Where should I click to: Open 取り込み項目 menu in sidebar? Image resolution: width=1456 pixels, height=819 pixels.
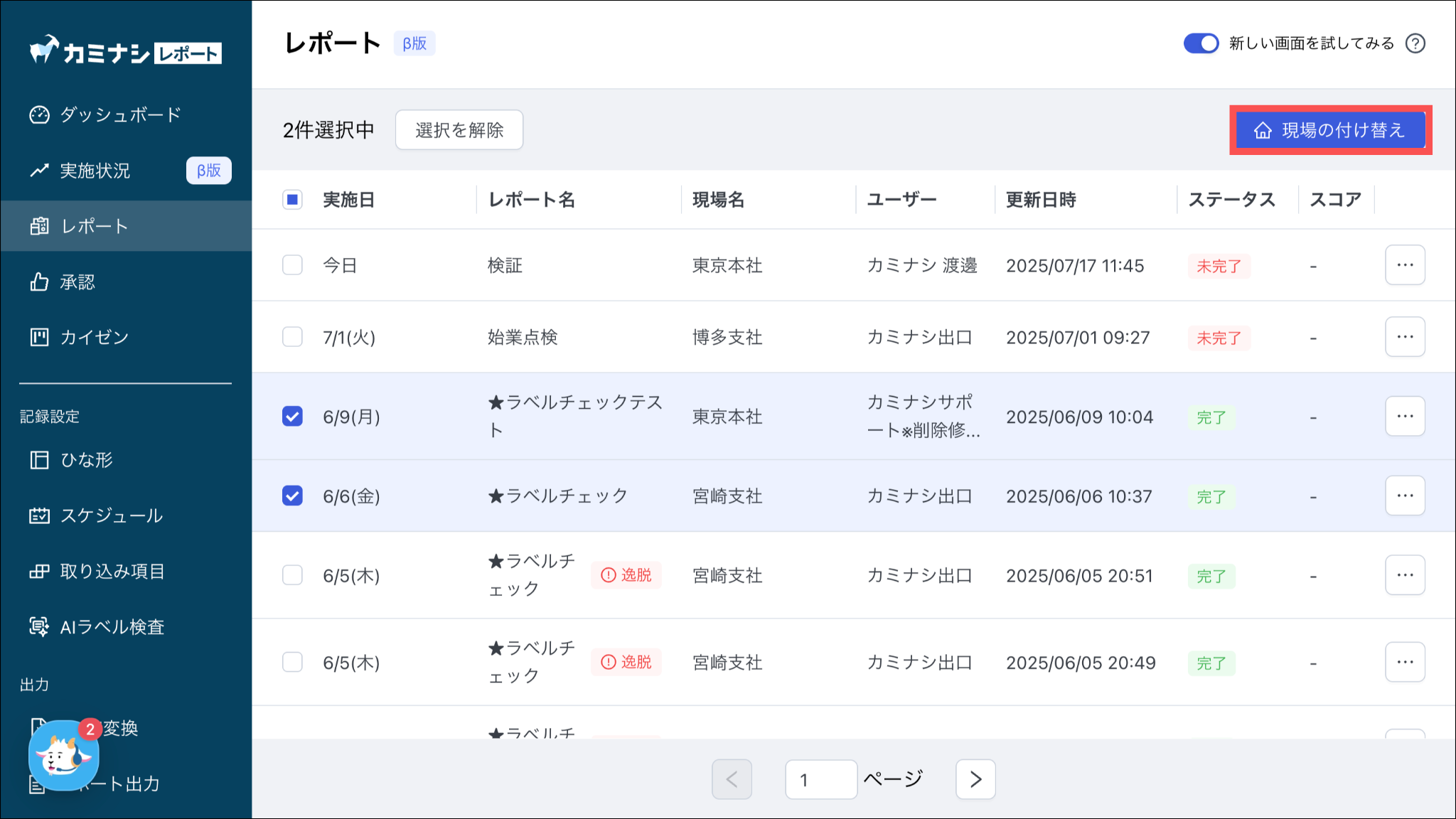(112, 571)
